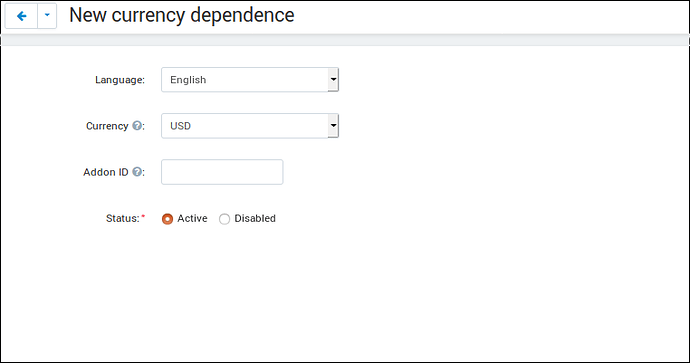This screenshot has height=363, width=690.
Task: Click the red required asterisk by Status
Action: (x=143, y=216)
